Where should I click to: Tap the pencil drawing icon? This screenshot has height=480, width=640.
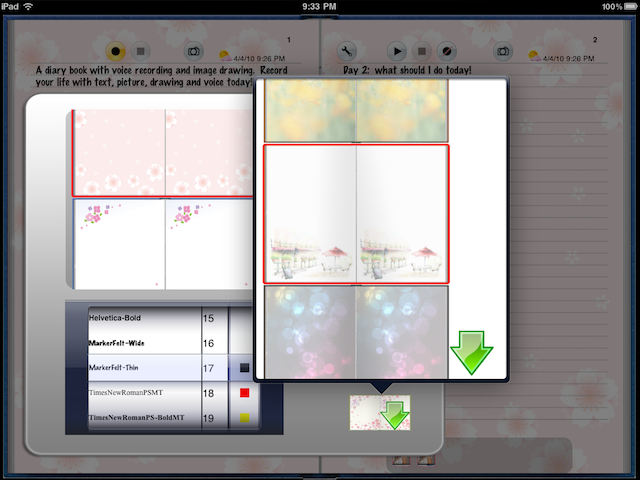pos(448,51)
